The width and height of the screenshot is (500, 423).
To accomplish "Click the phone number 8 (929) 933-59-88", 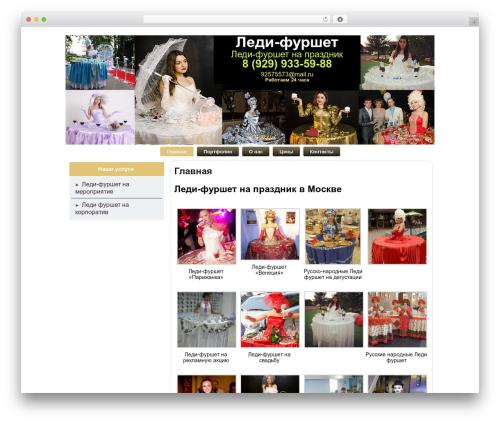I will pos(287,64).
